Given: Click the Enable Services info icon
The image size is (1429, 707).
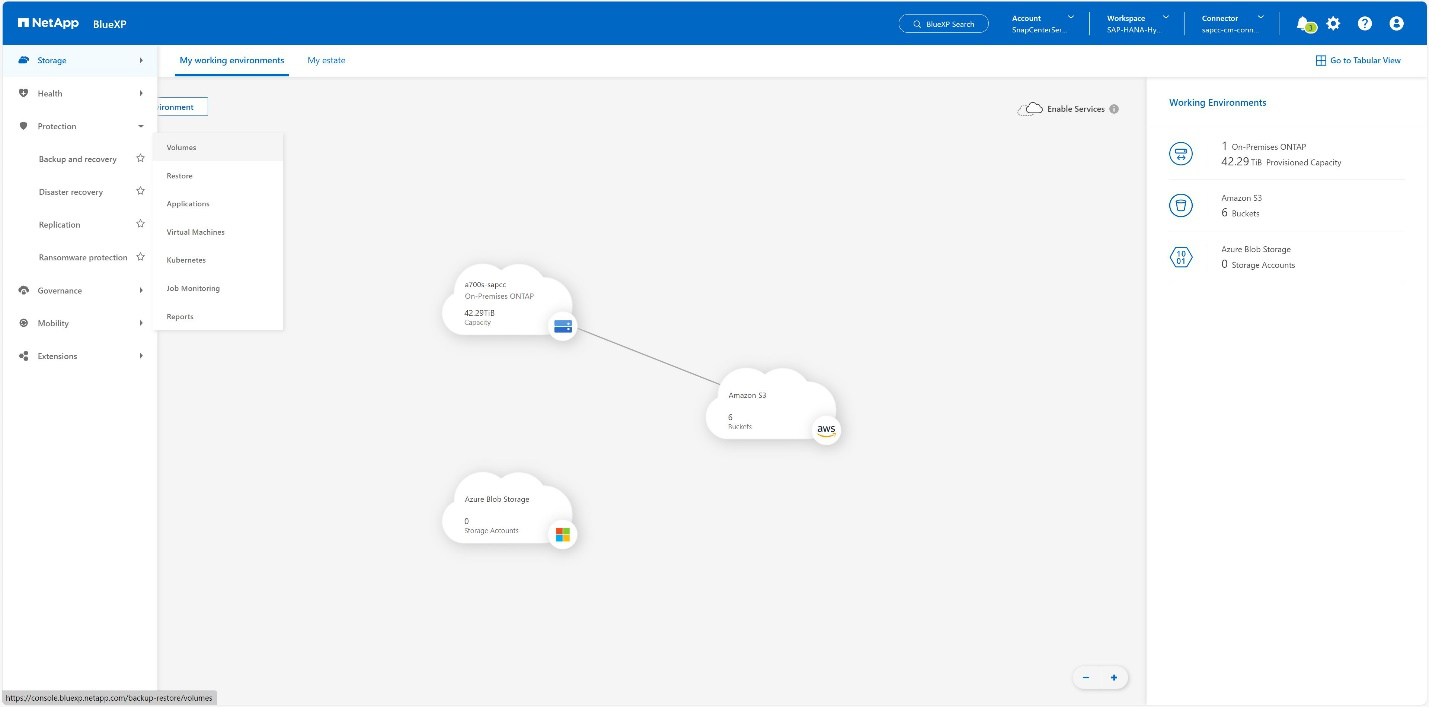Looking at the screenshot, I should click(1114, 109).
